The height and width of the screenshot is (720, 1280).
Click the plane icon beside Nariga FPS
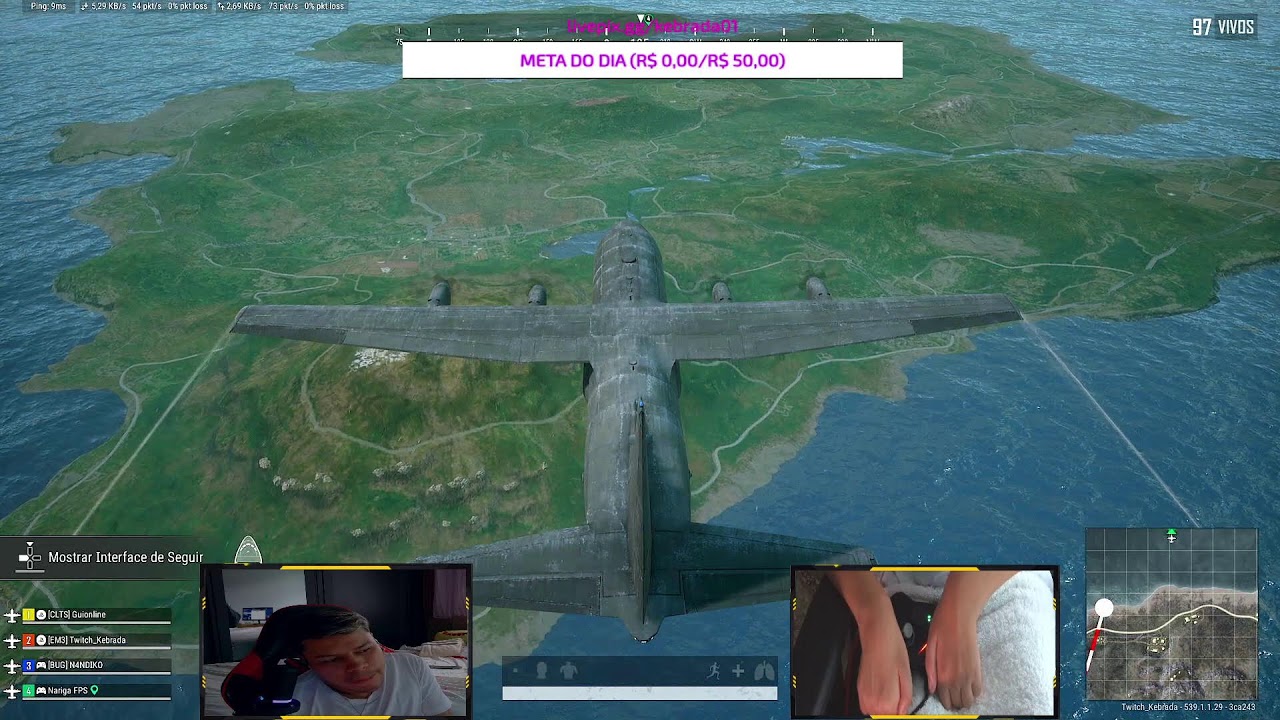12,690
